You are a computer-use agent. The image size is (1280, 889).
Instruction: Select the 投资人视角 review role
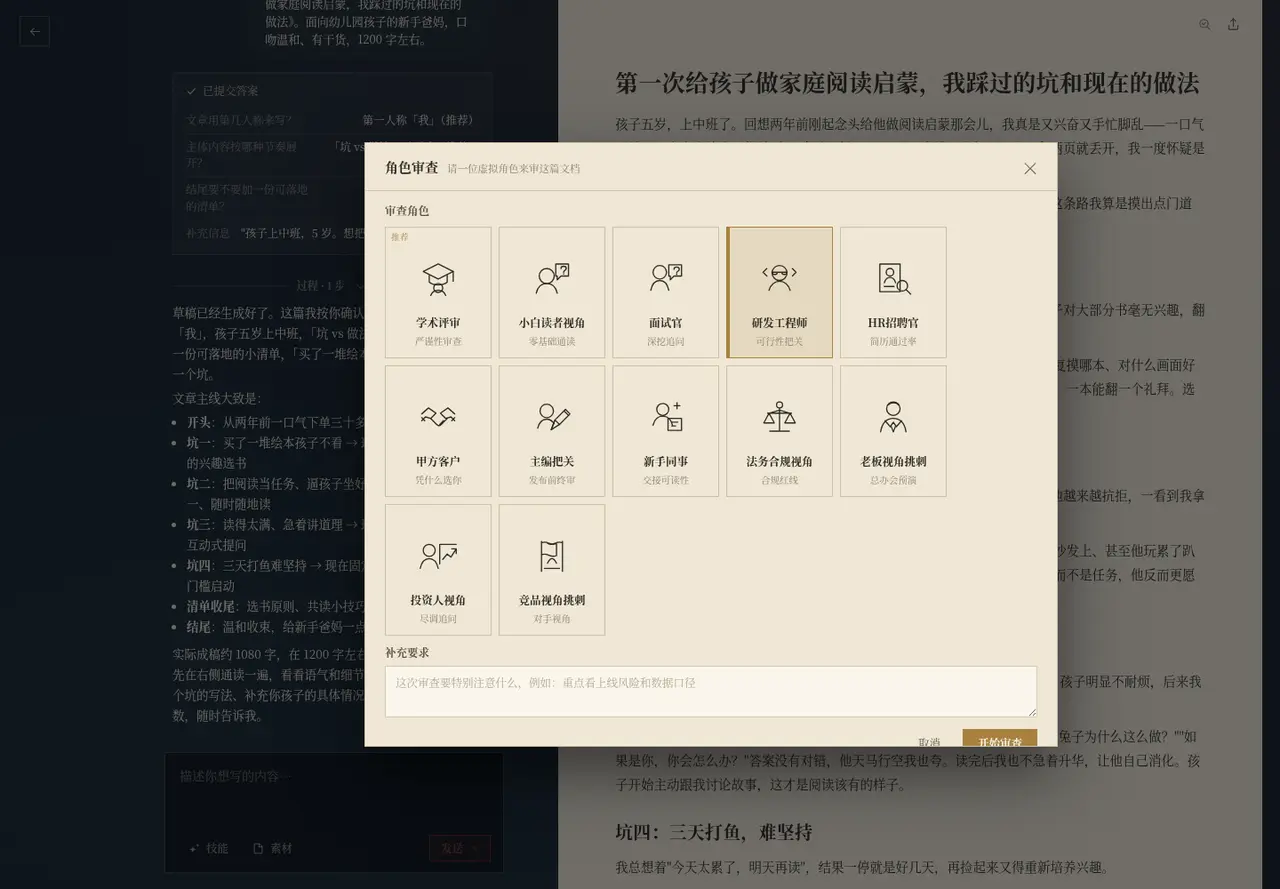pyautogui.click(x=438, y=569)
